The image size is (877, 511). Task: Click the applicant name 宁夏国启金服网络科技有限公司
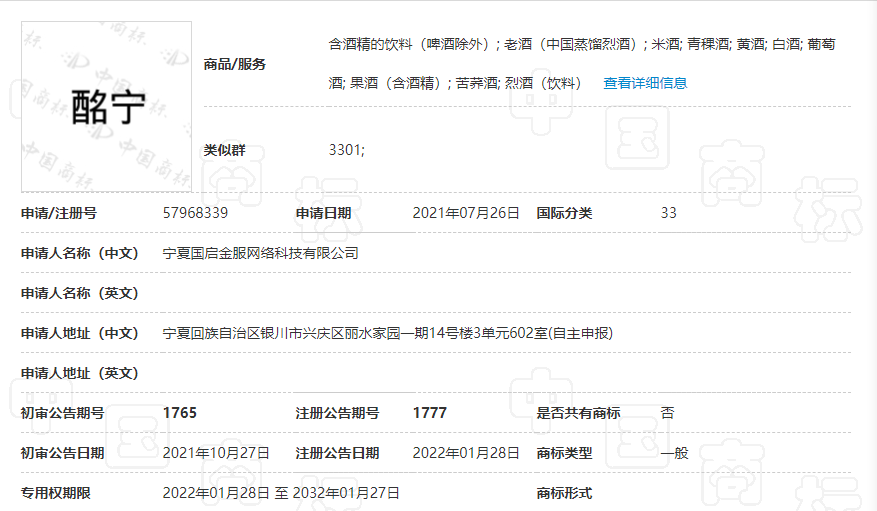point(260,253)
